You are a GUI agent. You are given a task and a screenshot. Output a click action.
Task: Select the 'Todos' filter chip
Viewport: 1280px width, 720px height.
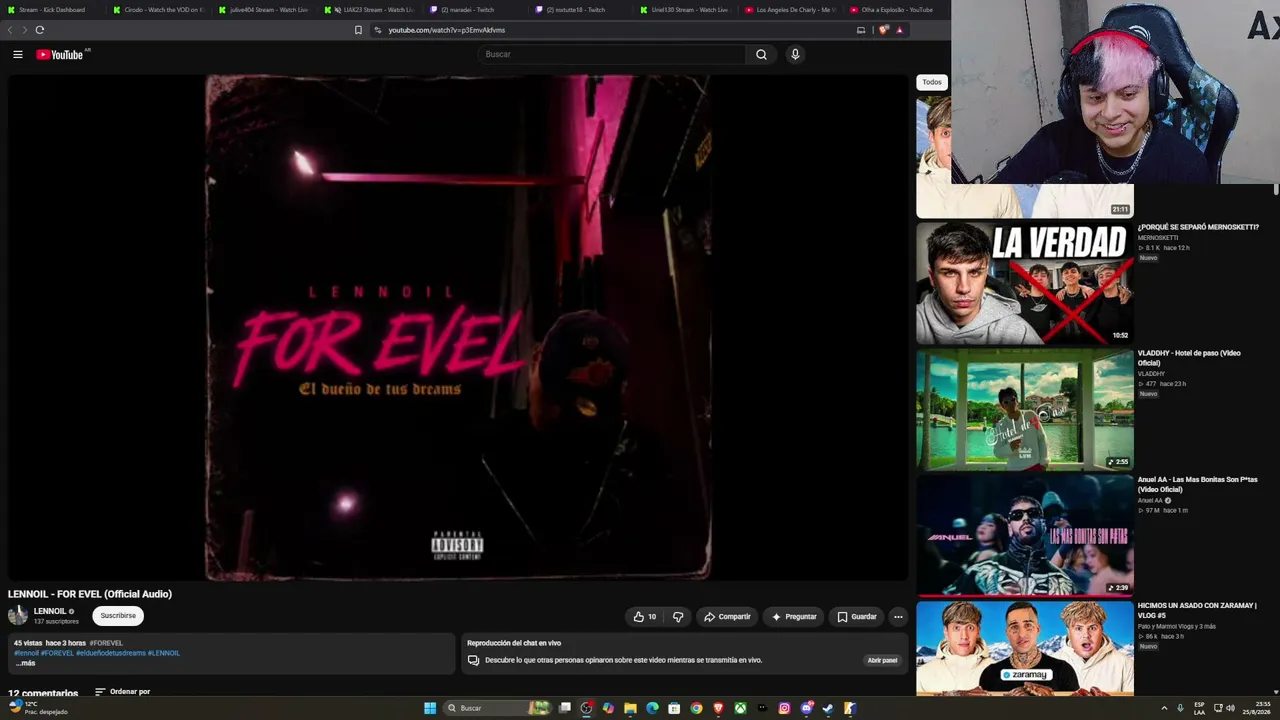point(932,82)
